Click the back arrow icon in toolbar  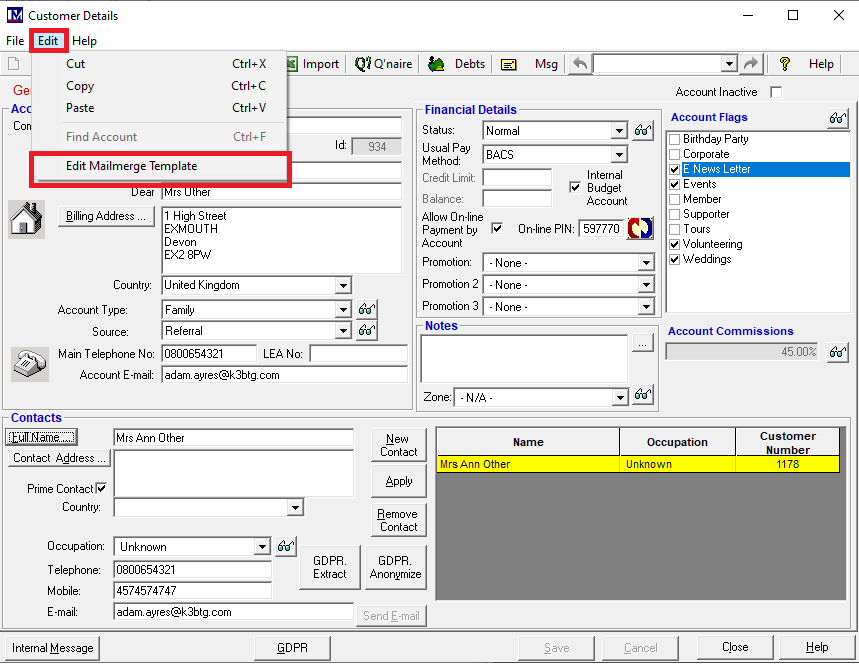(580, 64)
